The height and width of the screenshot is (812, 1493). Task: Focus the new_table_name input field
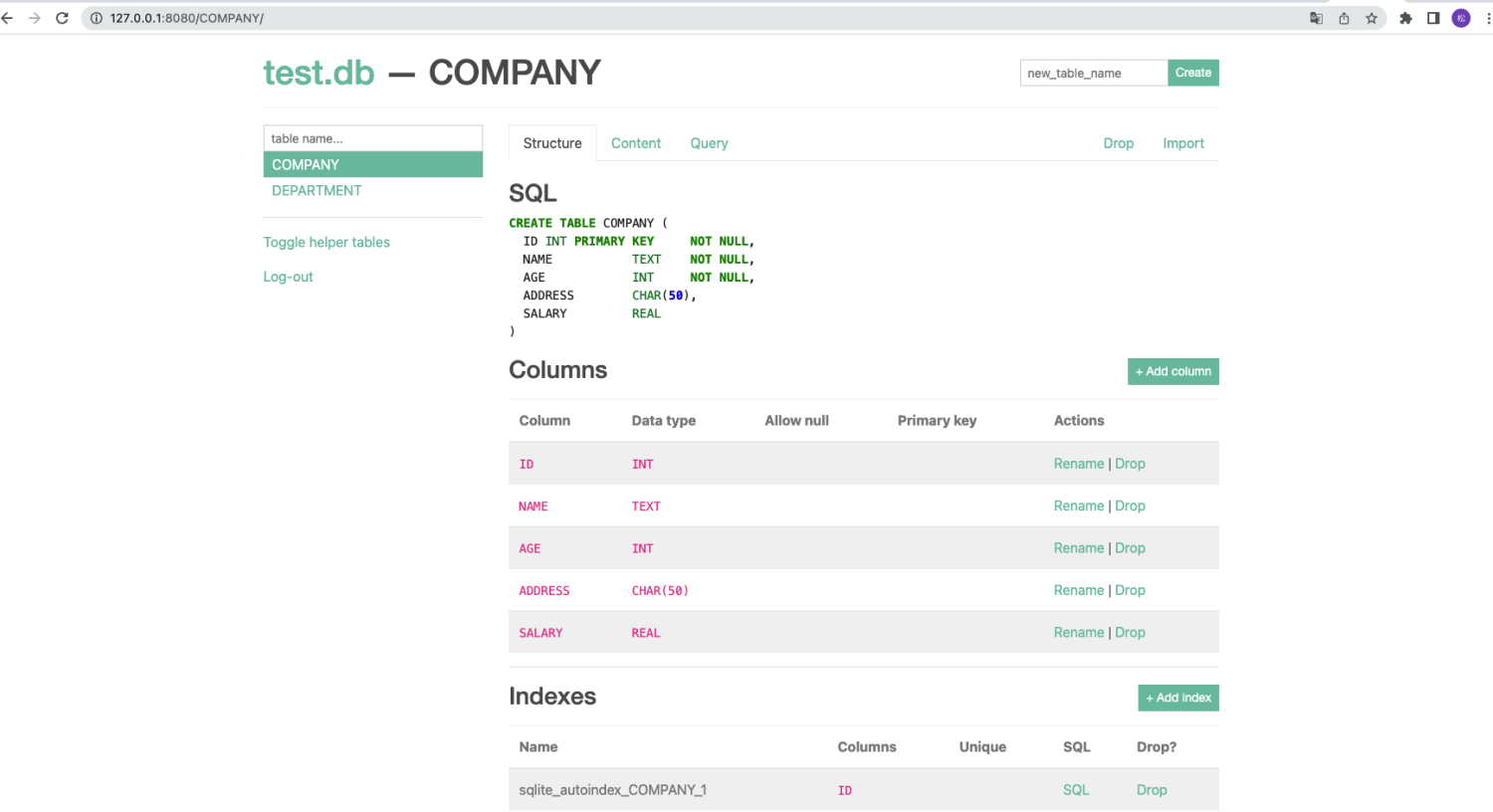pyautogui.click(x=1093, y=73)
